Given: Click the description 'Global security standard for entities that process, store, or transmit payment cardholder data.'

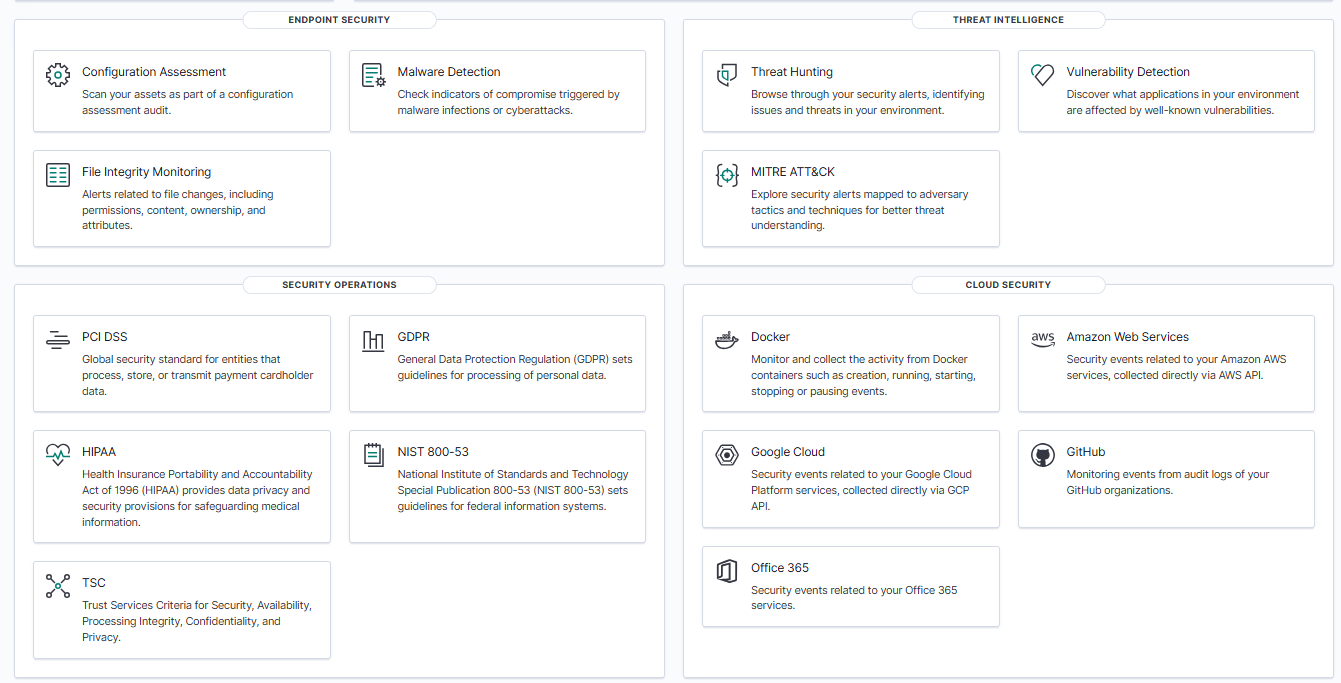Looking at the screenshot, I should click(198, 375).
